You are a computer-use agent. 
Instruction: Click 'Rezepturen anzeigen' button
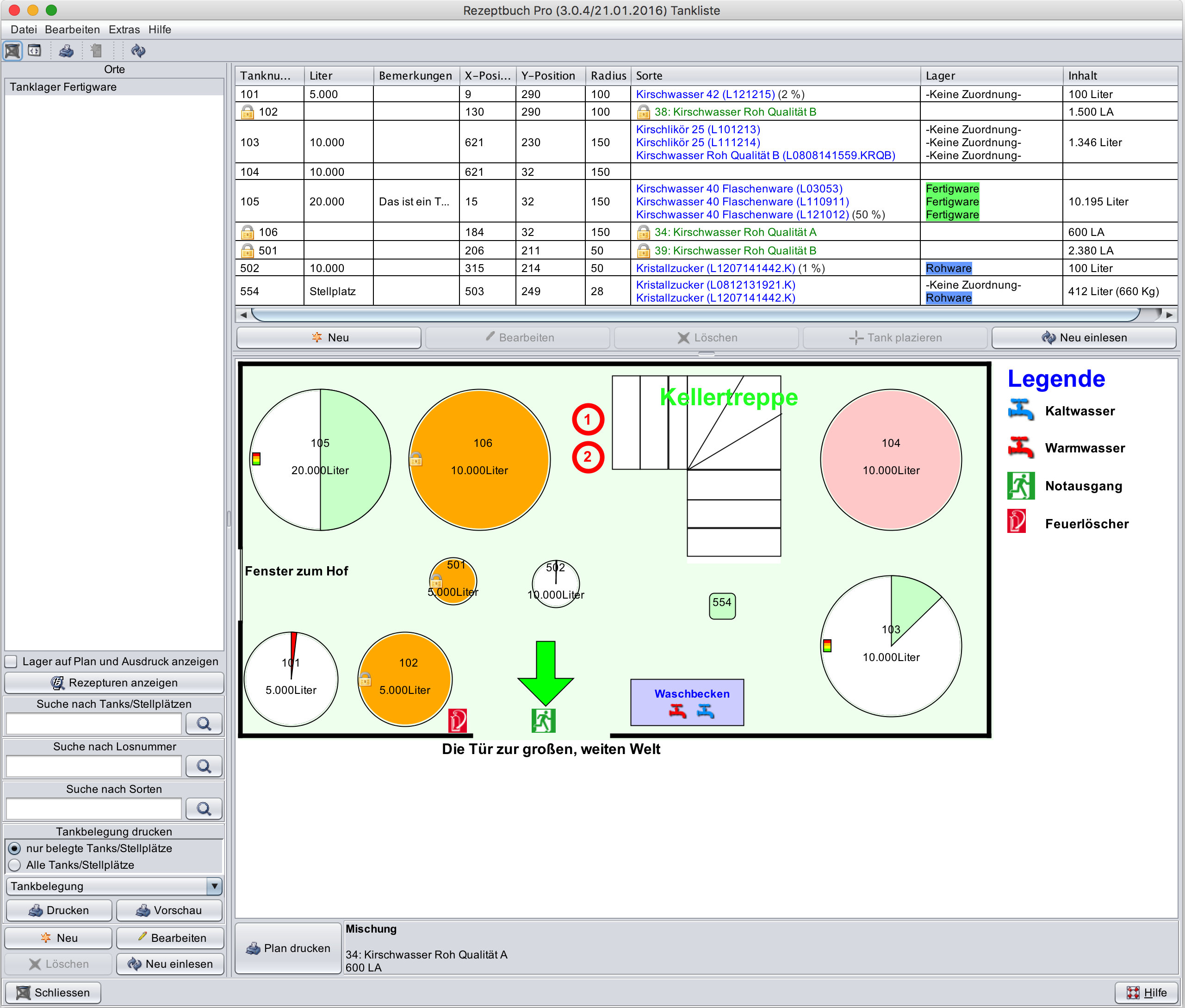114,683
